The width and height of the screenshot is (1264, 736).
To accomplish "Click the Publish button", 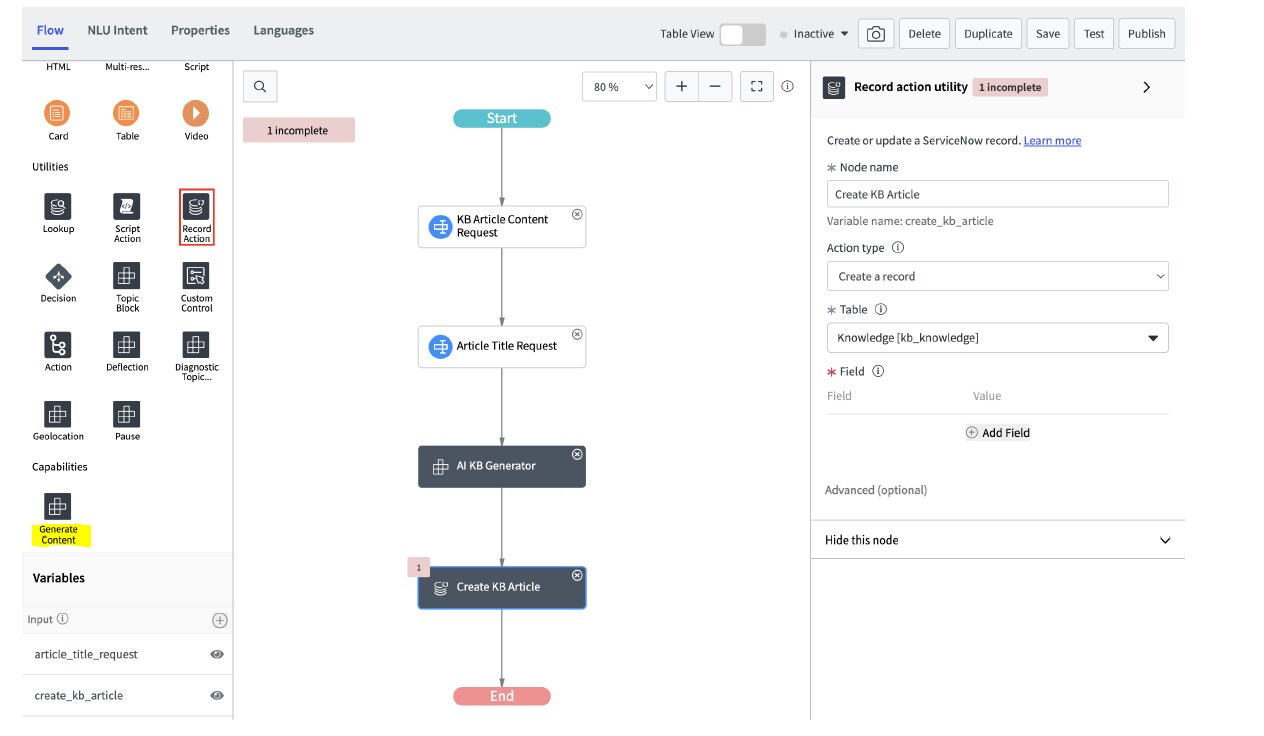I will [x=1146, y=34].
